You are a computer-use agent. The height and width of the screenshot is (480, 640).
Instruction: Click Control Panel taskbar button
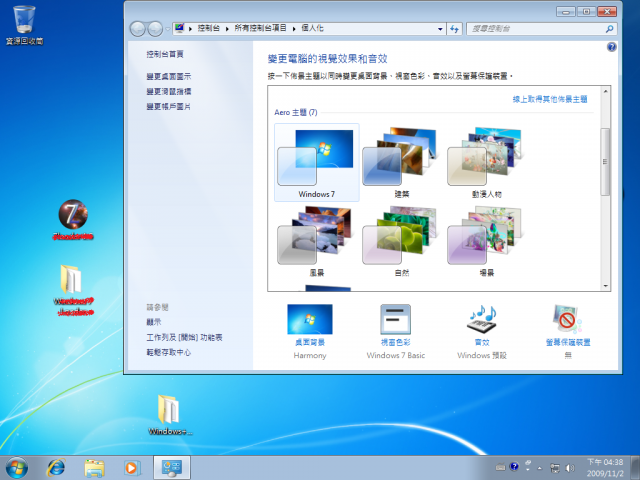(x=171, y=468)
